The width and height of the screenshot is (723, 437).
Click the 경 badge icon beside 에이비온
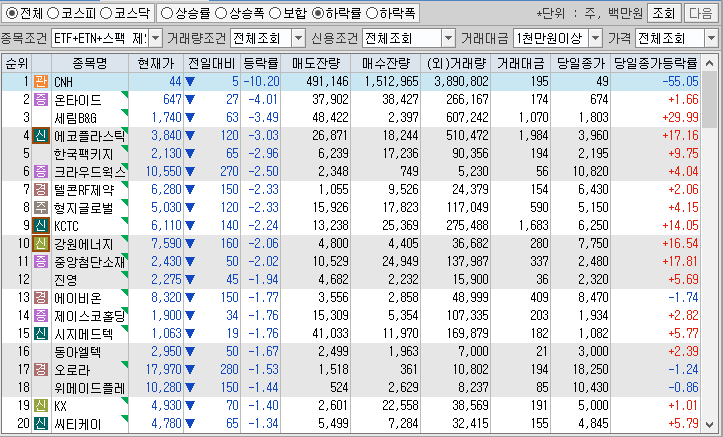(x=41, y=297)
